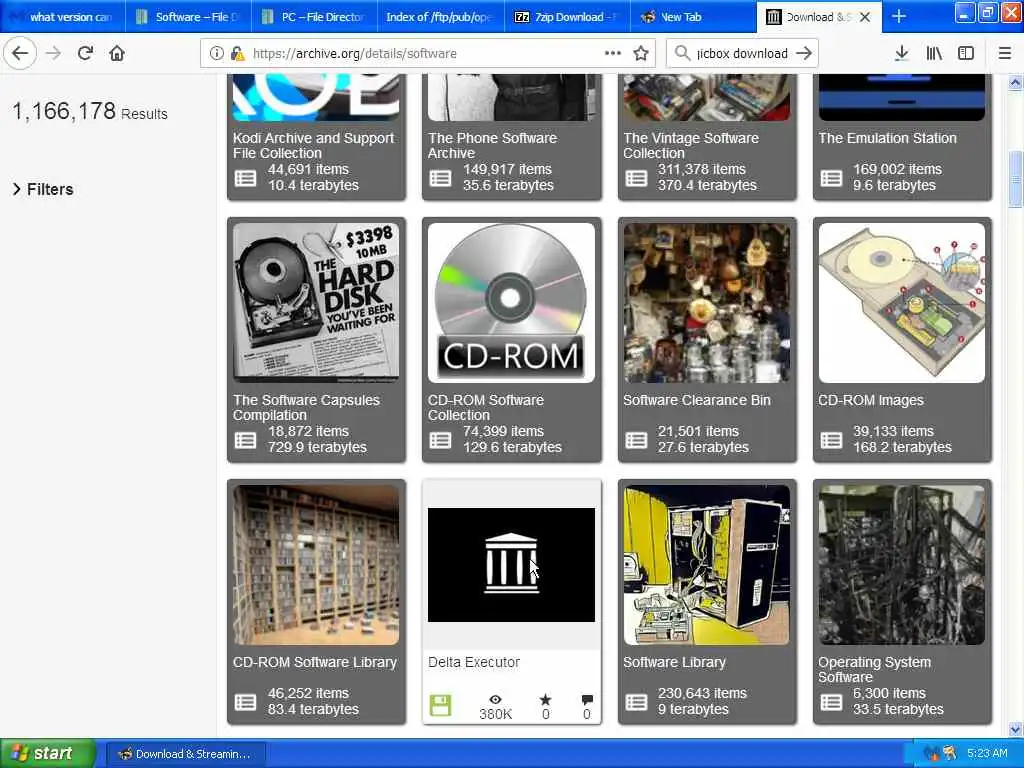Click the forward navigation arrow
The image size is (1024, 768).
(x=53, y=53)
